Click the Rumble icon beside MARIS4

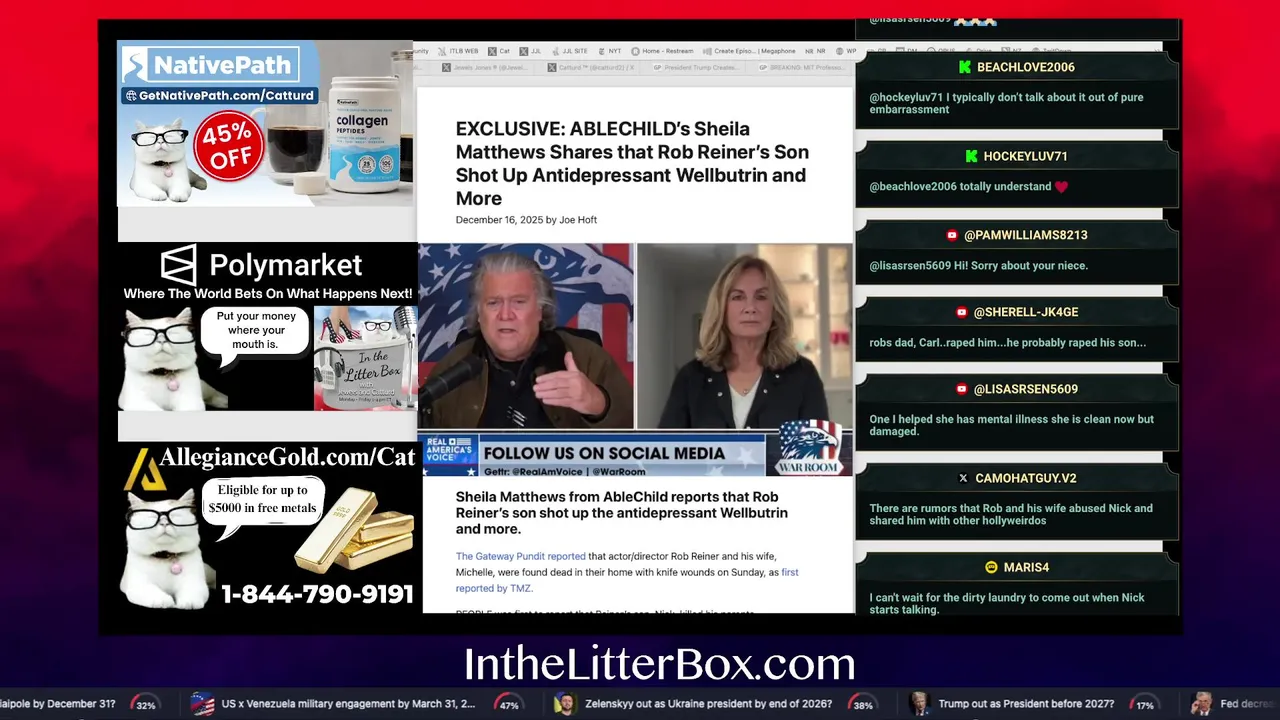coord(991,567)
